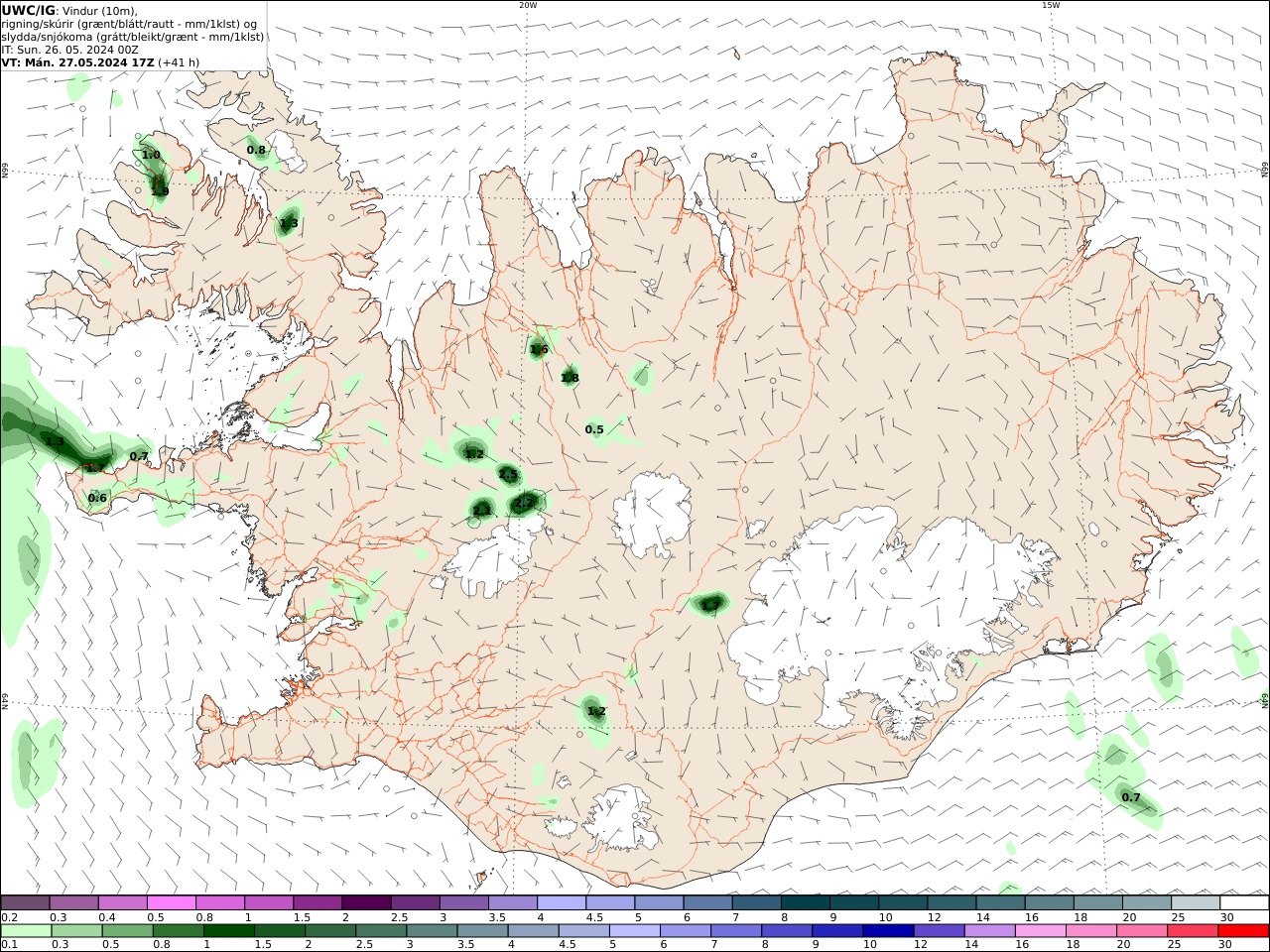1270x952 pixels.
Task: Click the 0.6 precipitation value on the map
Action: click(97, 498)
